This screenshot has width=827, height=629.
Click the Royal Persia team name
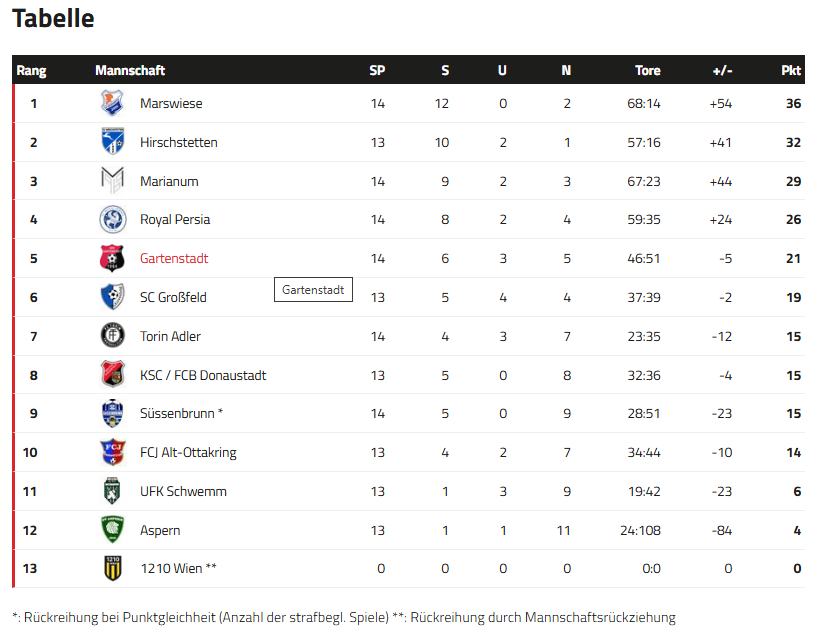[x=175, y=219]
